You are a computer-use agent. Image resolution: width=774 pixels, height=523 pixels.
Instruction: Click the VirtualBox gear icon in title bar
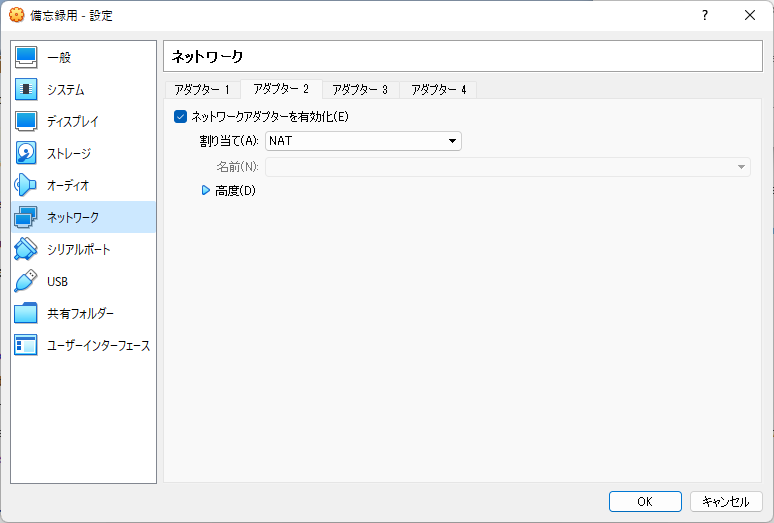[16, 15]
